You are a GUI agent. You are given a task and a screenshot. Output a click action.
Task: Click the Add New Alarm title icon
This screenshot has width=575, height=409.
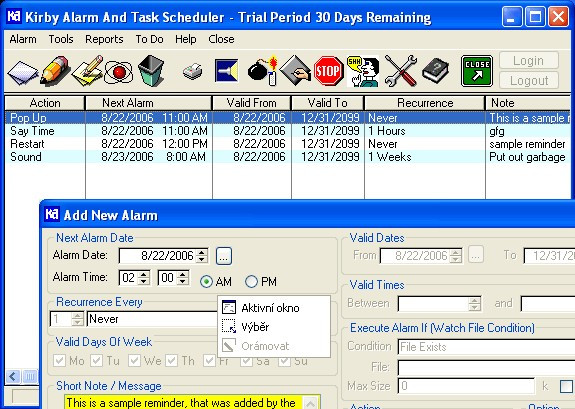point(52,214)
